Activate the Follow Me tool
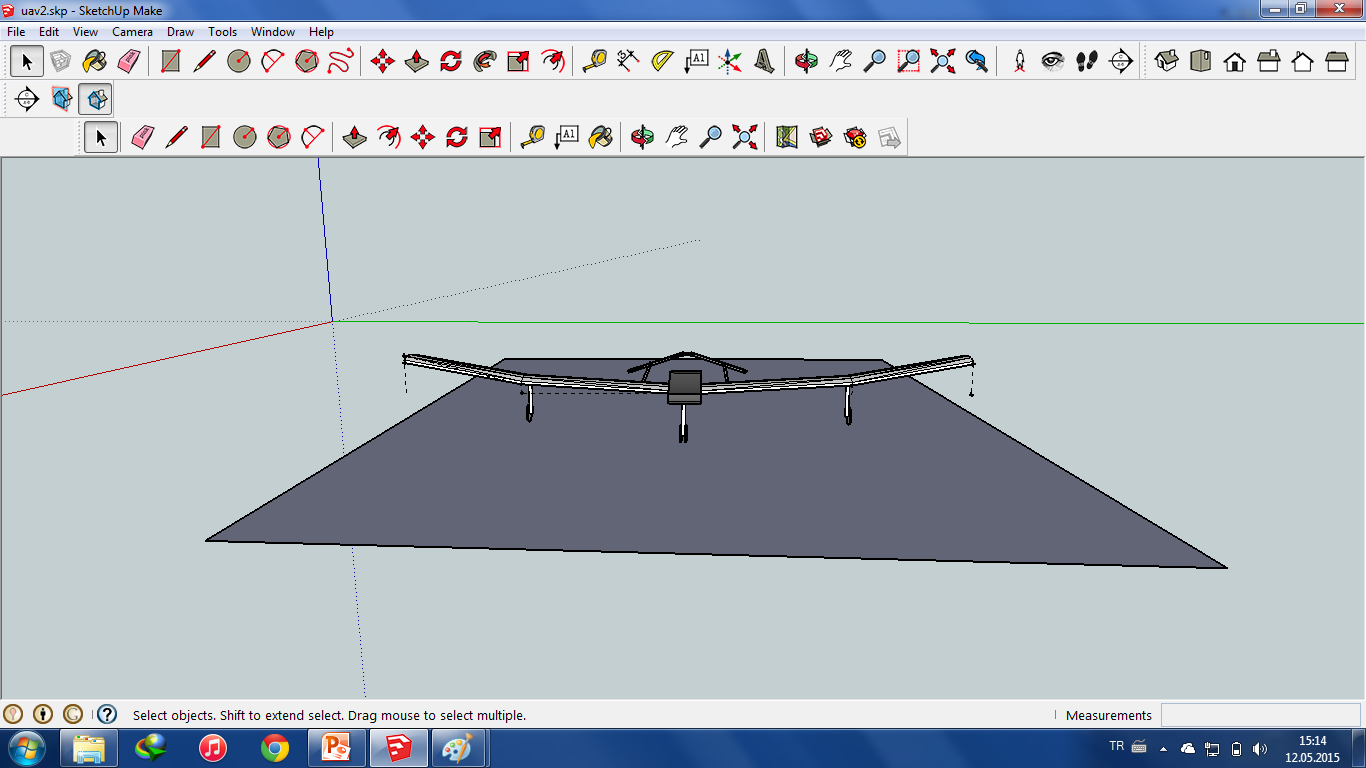1366x768 pixels. (x=485, y=61)
